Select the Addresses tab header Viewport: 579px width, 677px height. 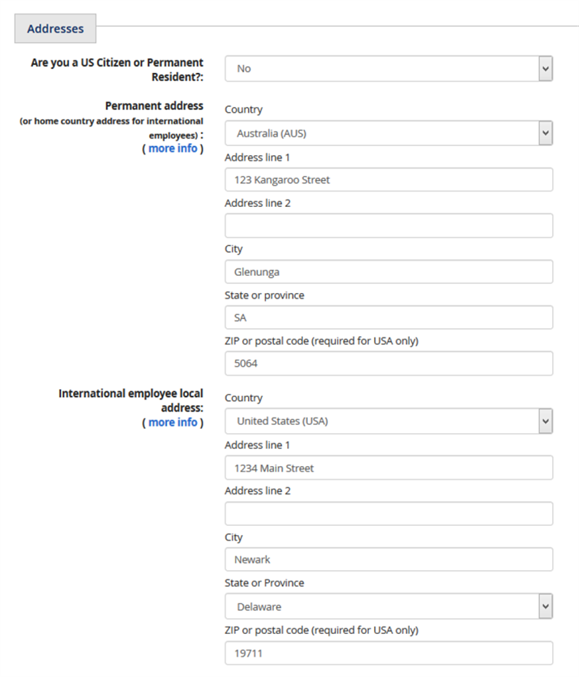coord(55,28)
